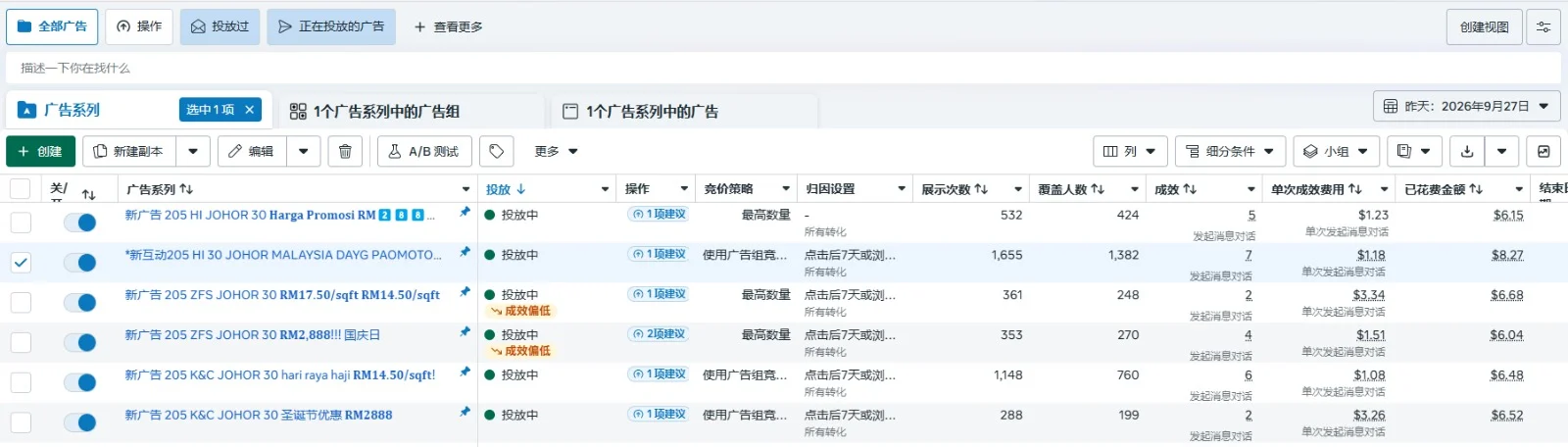This screenshot has width=1568, height=447.
Task: Open the tag label icon button
Action: pyautogui.click(x=497, y=151)
